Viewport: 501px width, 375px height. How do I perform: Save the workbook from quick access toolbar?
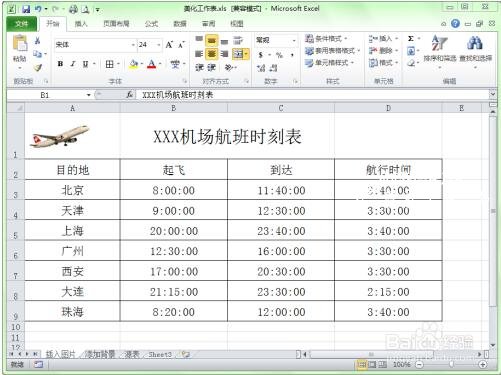[26, 9]
